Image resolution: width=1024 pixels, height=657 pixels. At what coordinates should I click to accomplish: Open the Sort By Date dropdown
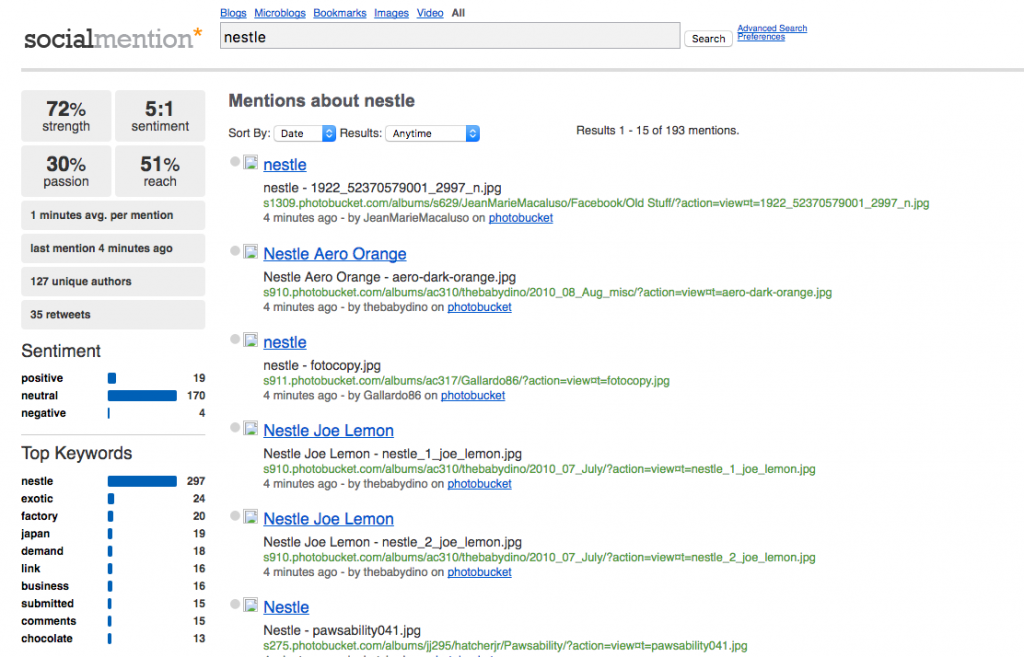point(304,133)
